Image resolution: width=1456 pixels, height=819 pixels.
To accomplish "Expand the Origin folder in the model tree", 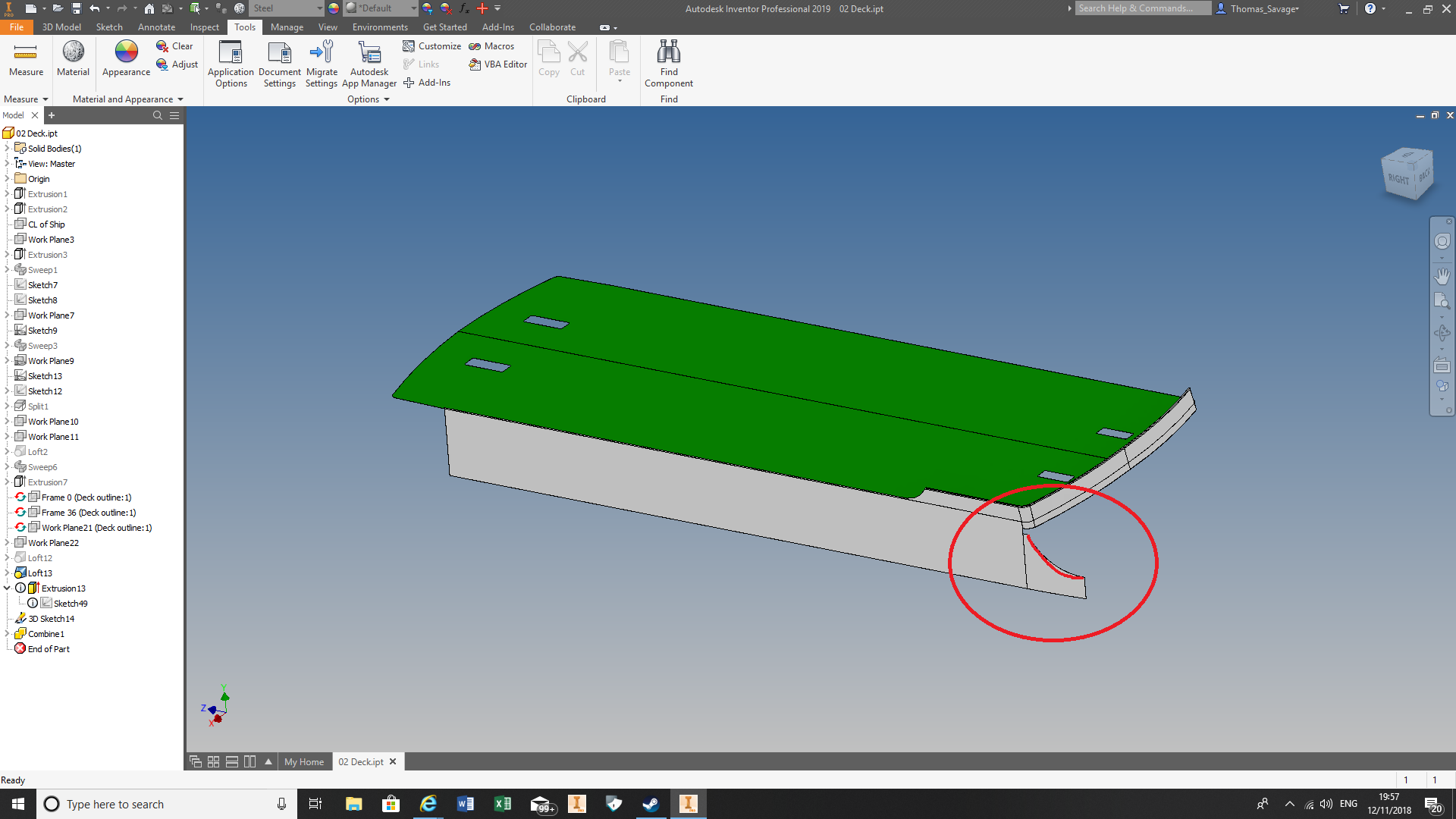I will [6, 178].
